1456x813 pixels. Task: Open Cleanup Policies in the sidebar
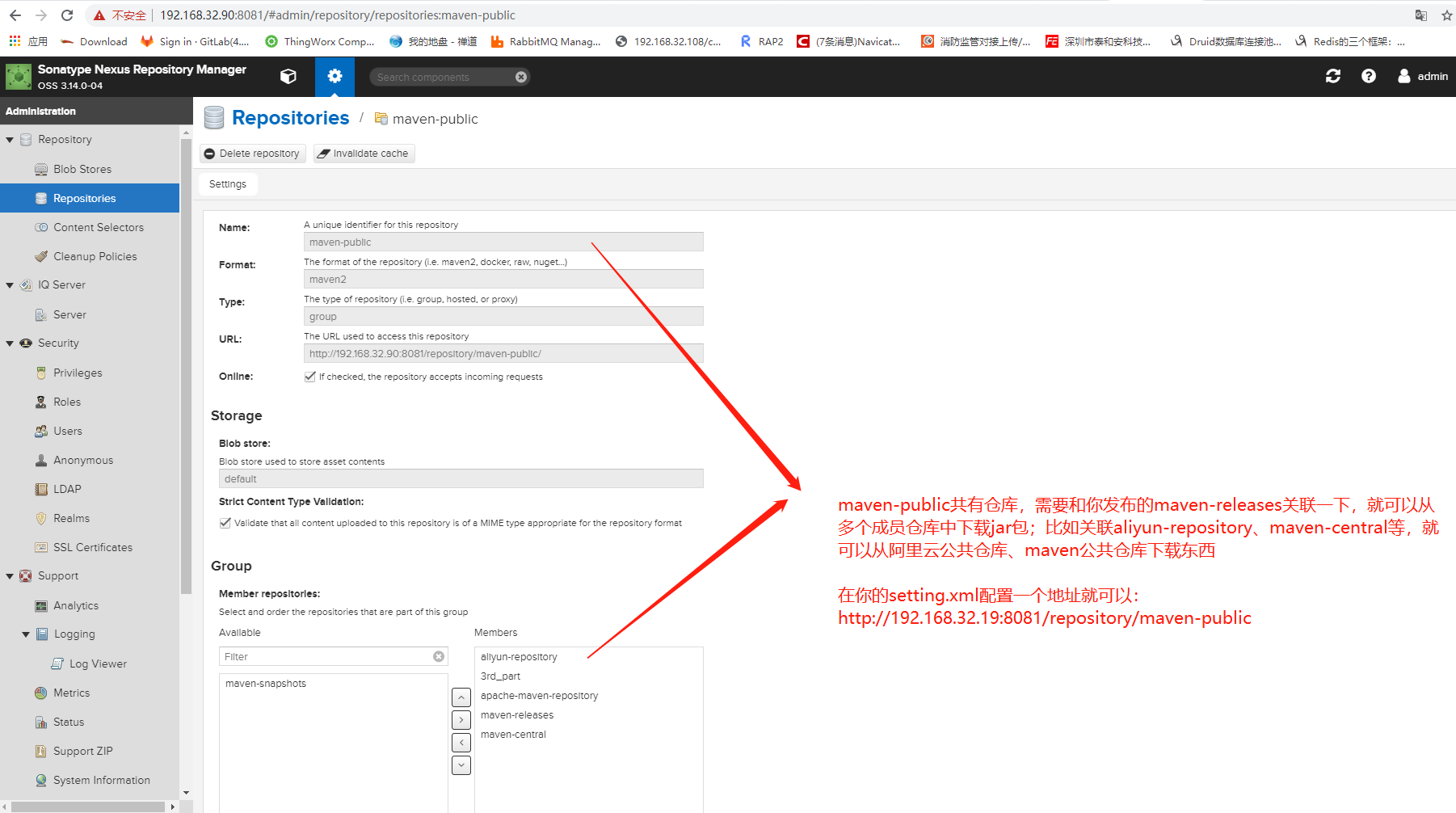95,256
